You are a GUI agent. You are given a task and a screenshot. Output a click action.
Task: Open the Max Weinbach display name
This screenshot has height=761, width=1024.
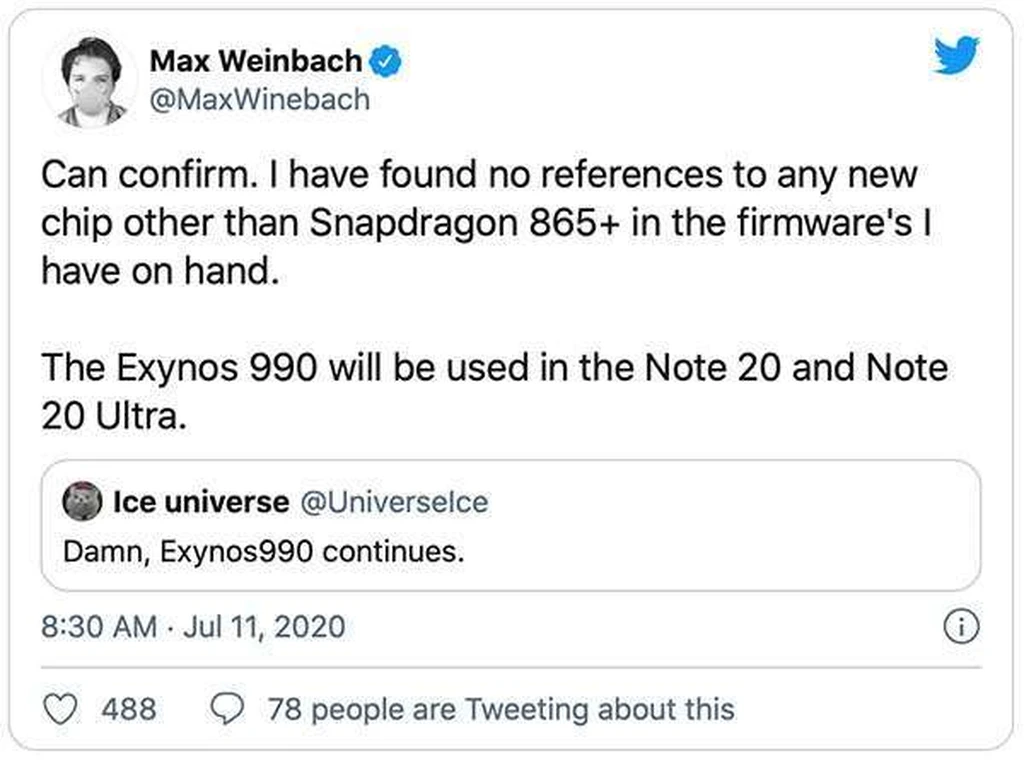256,61
